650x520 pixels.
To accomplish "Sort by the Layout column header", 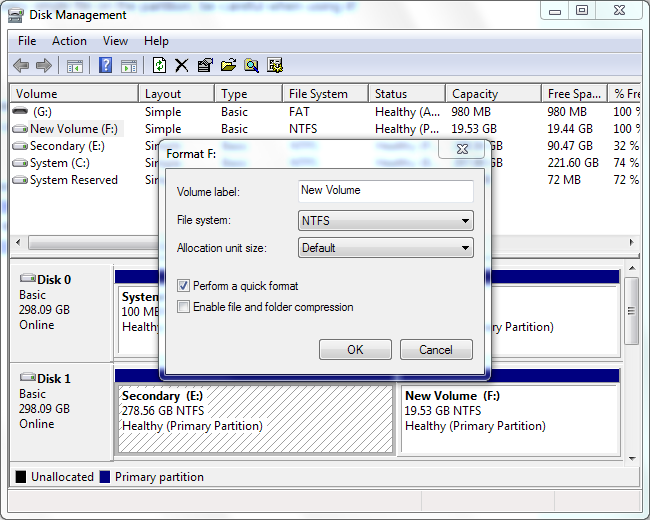I will pyautogui.click(x=177, y=94).
